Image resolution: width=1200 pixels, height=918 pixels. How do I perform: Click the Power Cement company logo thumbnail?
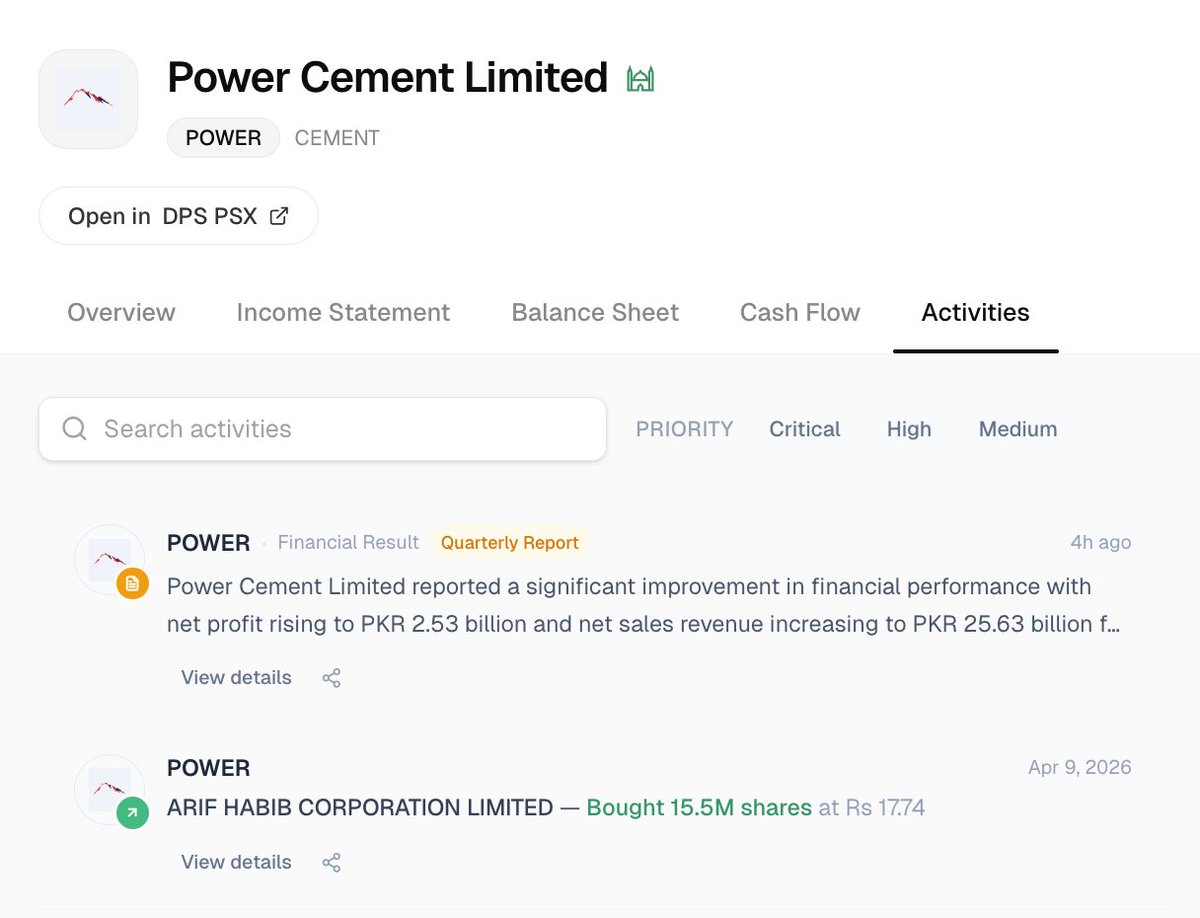(88, 99)
